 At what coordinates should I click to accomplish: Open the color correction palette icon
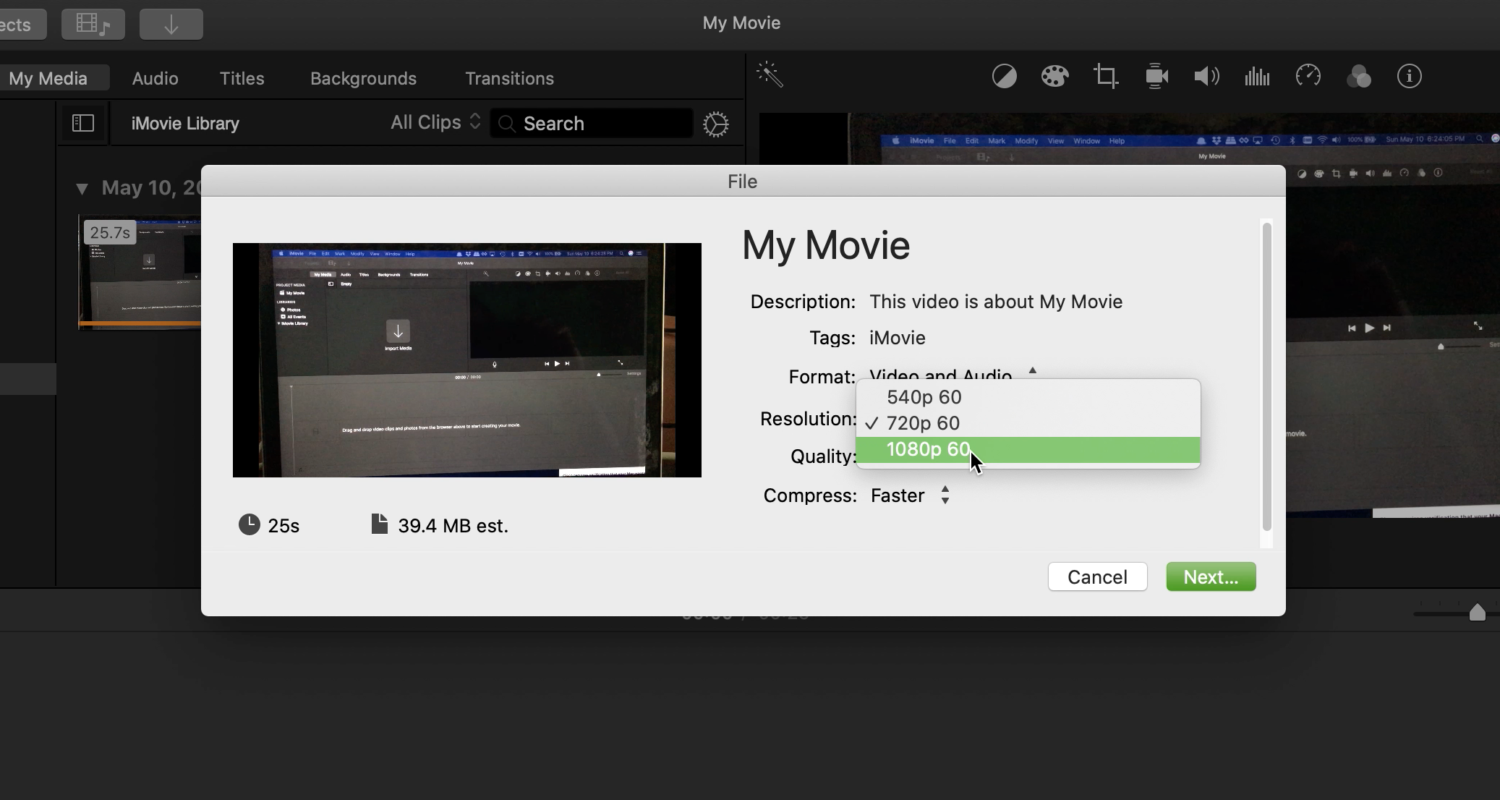tap(1055, 76)
